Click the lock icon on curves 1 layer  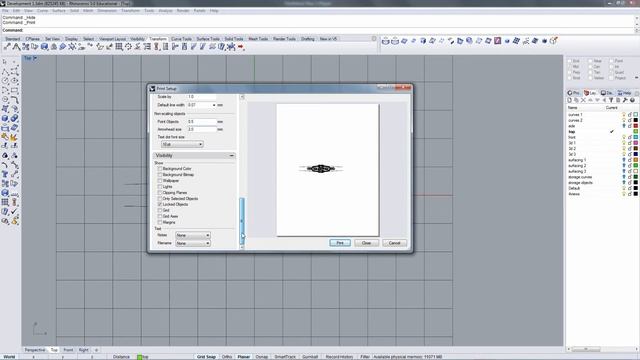coord(629,115)
